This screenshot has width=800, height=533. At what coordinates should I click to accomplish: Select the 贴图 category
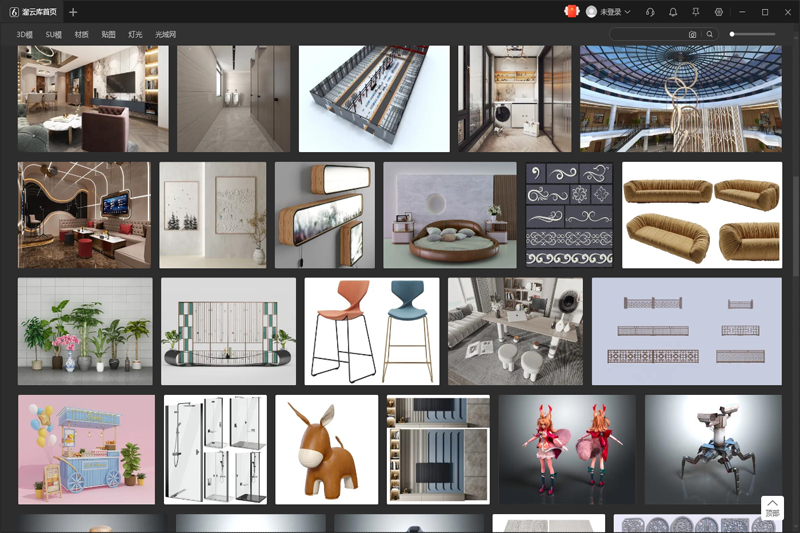click(108, 34)
